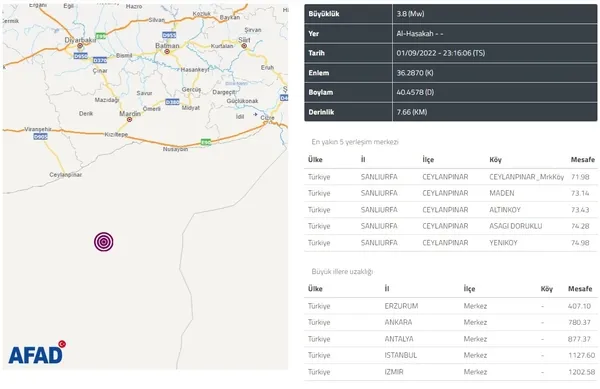Click the Cizre label on map
Screen dimensions: 600x389
[x=267, y=118]
